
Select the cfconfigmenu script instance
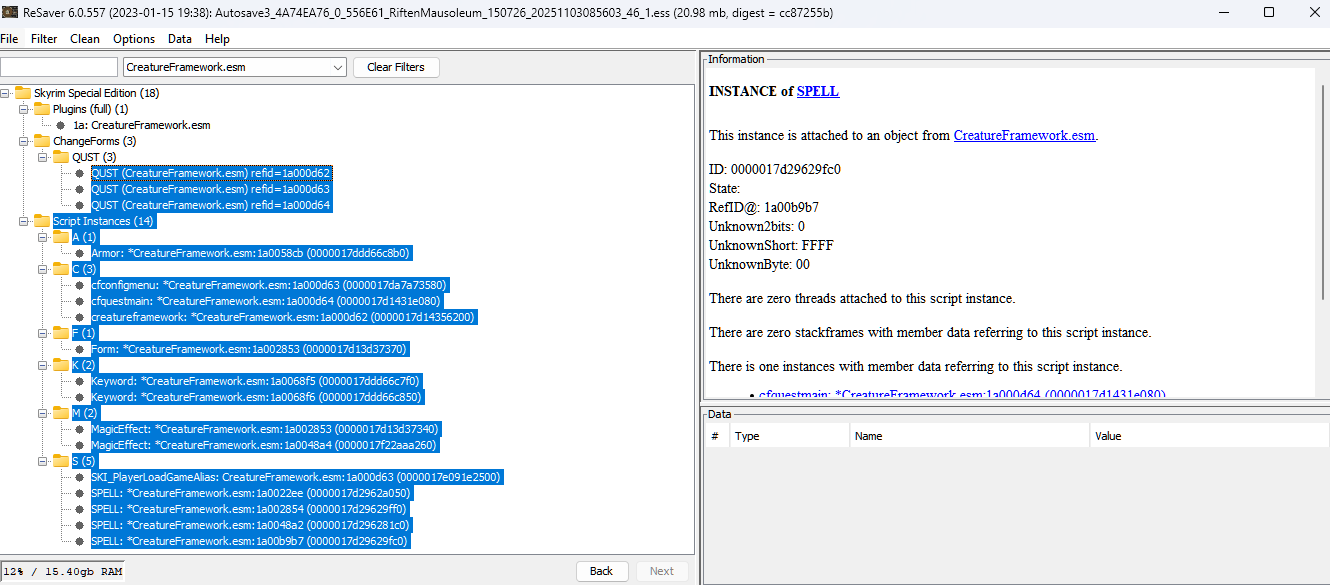269,285
